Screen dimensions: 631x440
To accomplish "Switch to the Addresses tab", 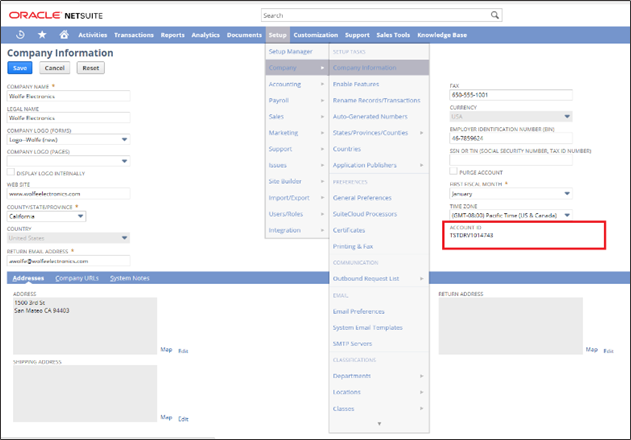I will point(28,278).
